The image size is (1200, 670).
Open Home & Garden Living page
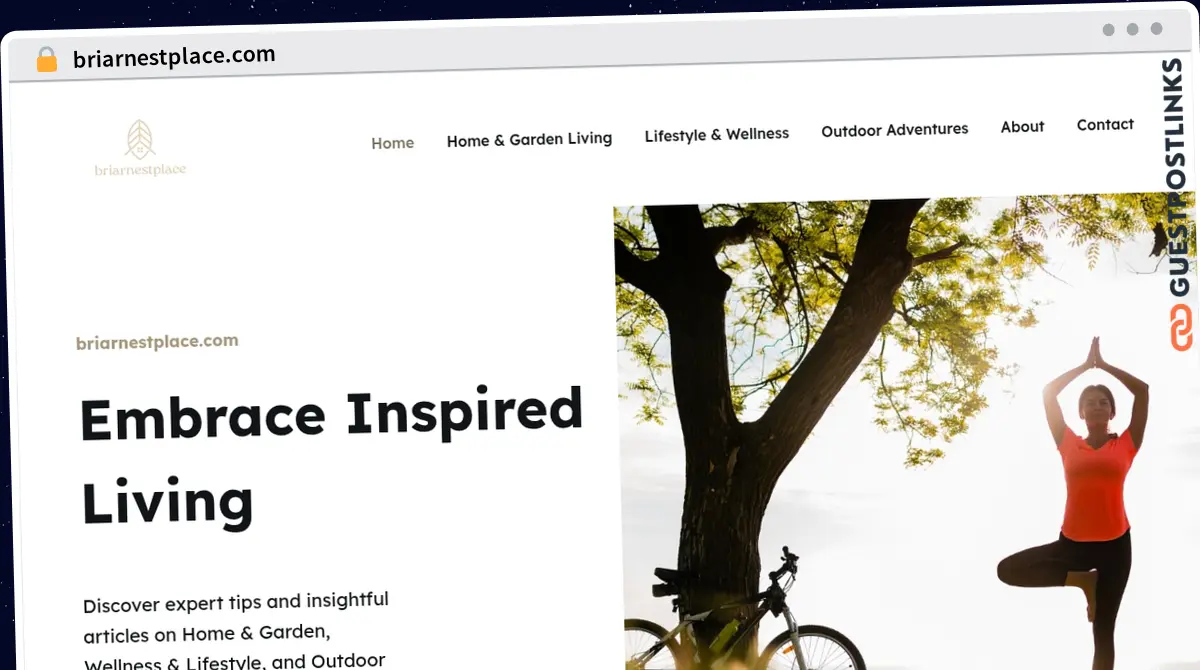pos(529,140)
